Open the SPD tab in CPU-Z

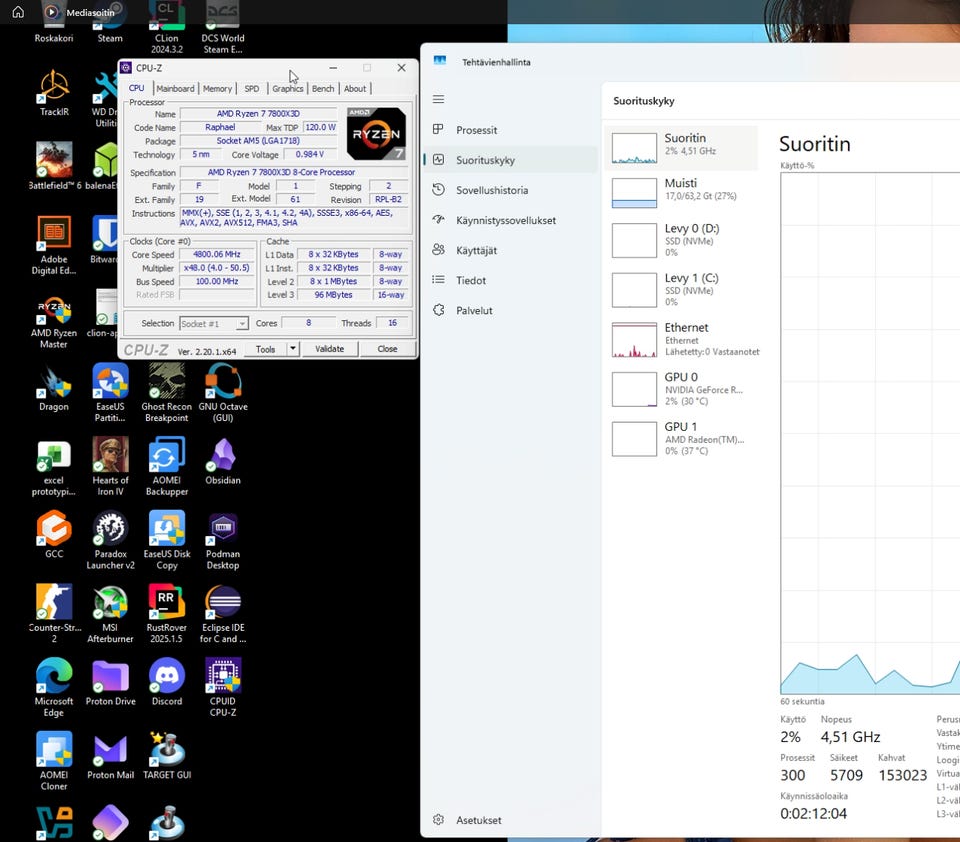click(252, 89)
